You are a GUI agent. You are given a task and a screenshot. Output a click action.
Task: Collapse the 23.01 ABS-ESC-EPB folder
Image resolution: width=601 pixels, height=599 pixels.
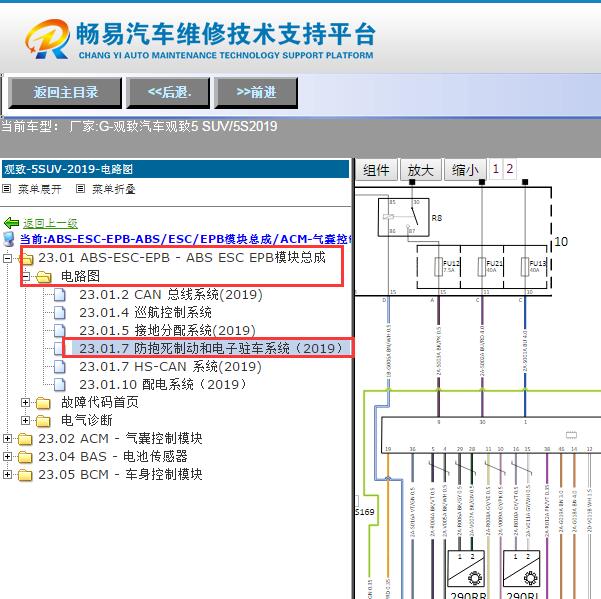pyautogui.click(x=8, y=258)
